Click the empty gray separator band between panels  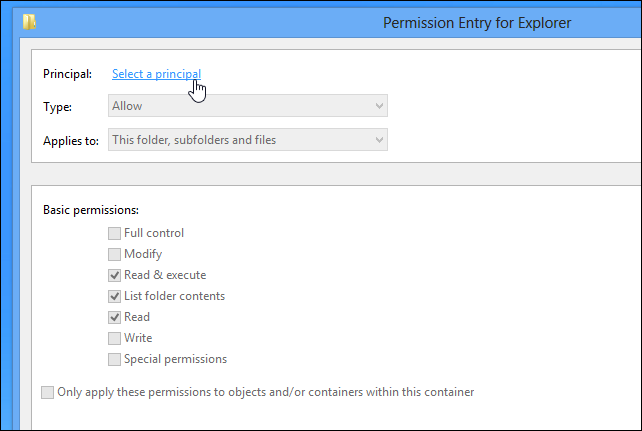click(330, 174)
